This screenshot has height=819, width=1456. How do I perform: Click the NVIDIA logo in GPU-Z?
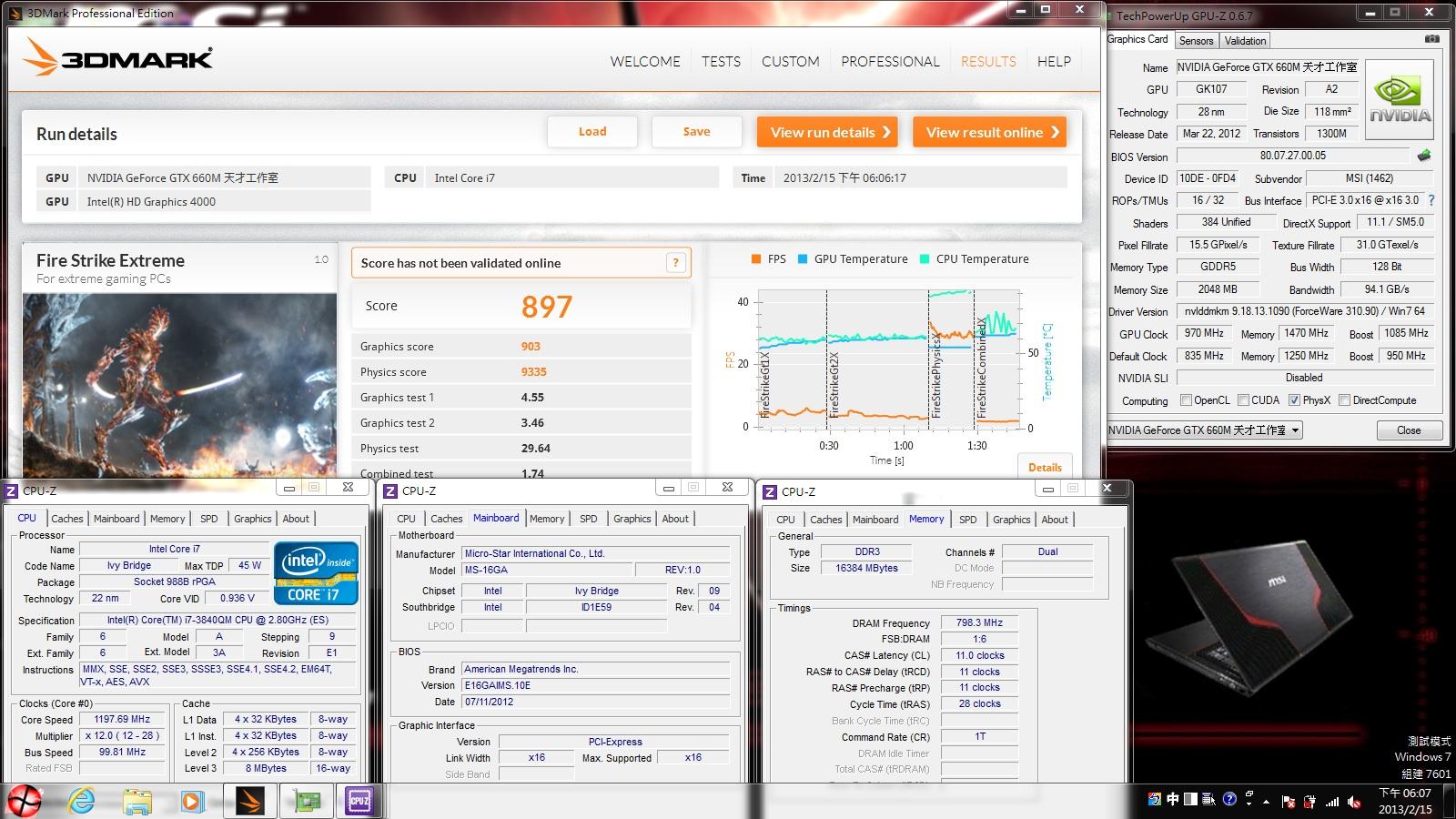[x=1400, y=101]
